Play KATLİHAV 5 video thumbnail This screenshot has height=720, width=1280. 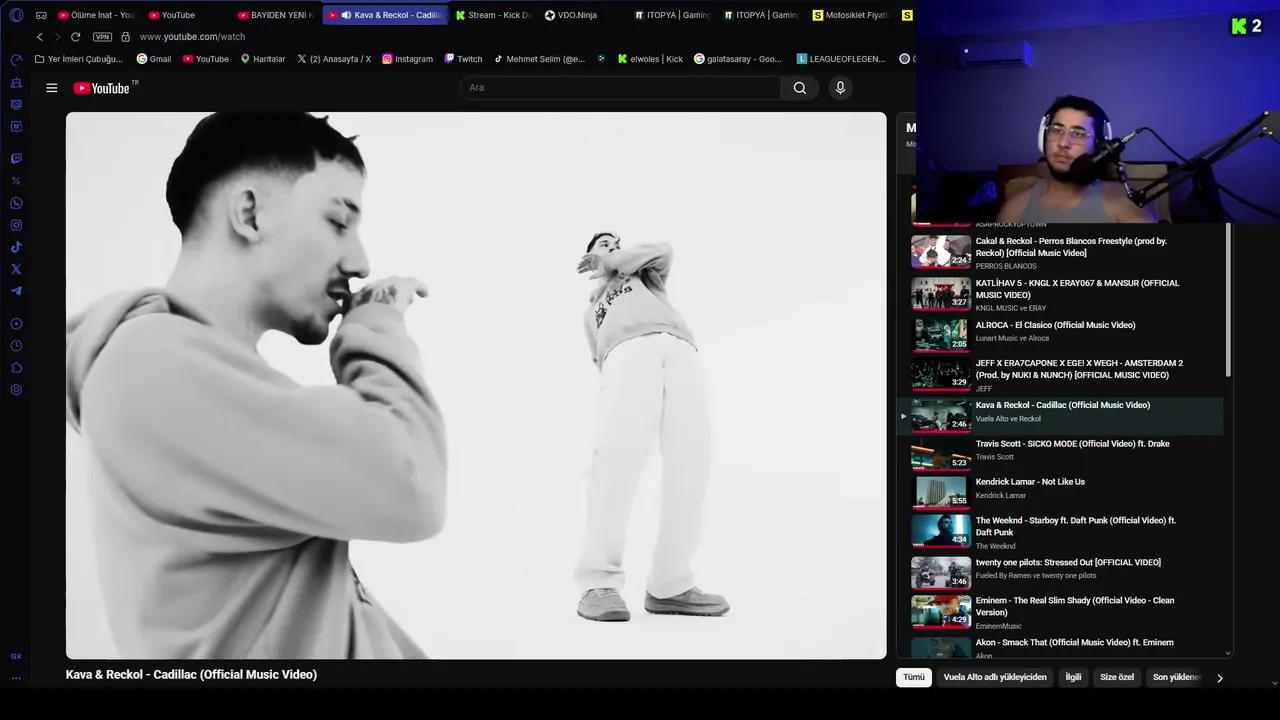coord(941,294)
